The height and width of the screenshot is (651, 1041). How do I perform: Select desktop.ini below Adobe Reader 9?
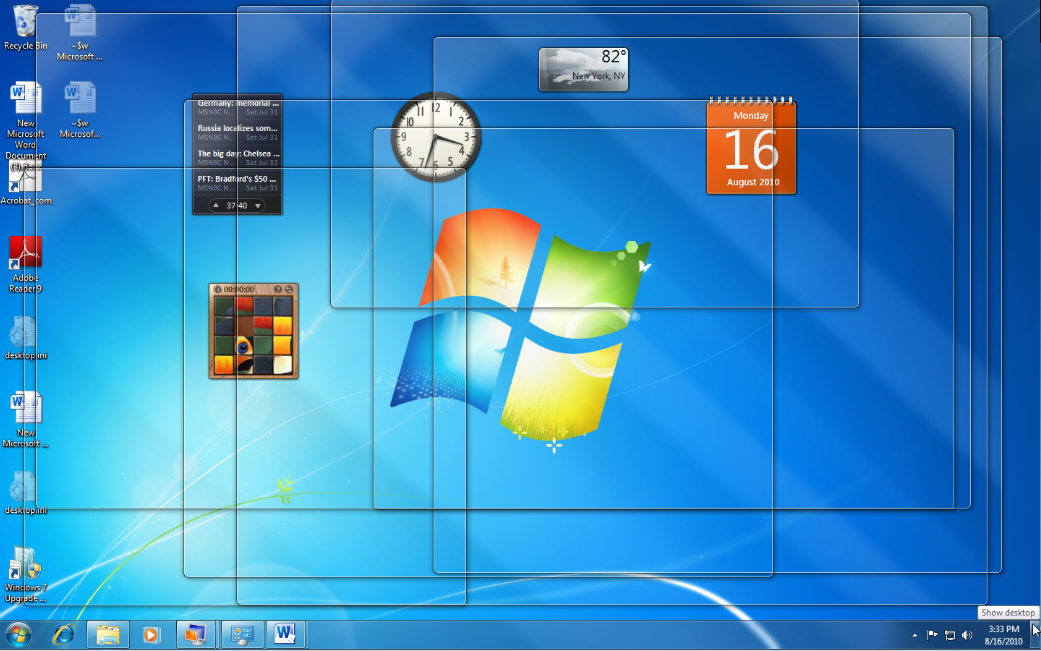coord(25,337)
